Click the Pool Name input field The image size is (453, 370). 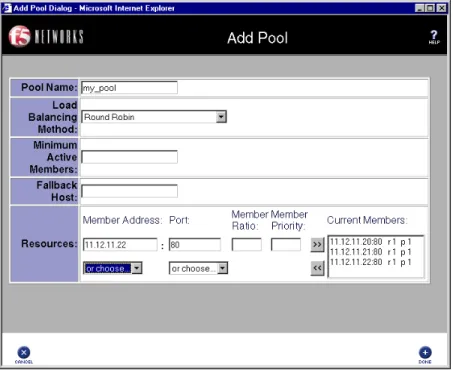(129, 88)
